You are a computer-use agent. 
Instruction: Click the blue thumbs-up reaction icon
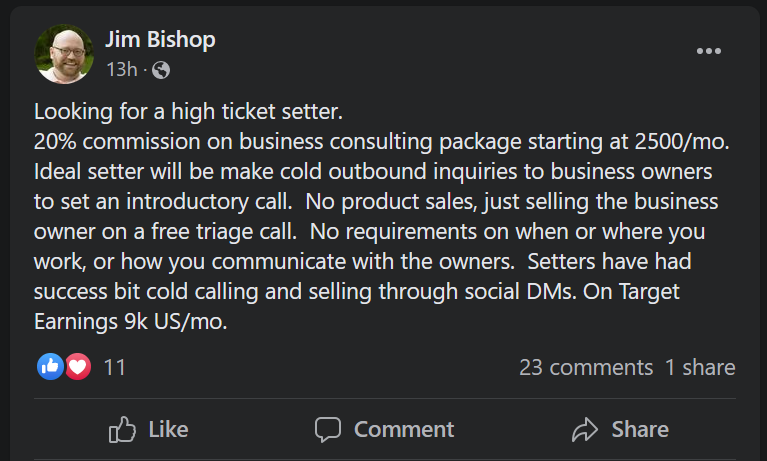(50, 367)
